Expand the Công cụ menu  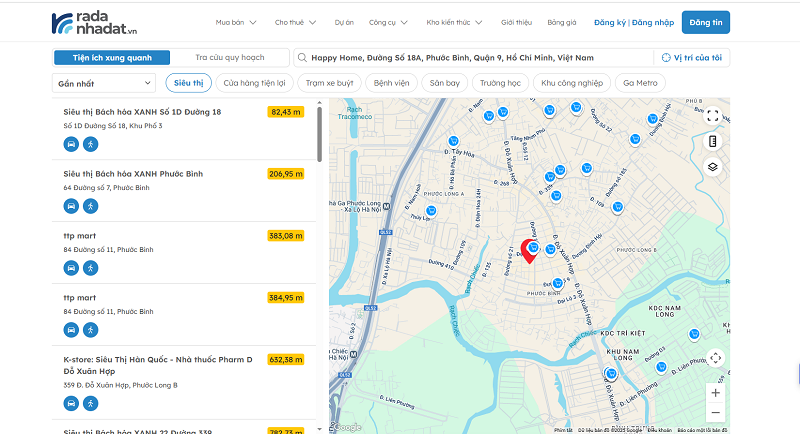coord(388,22)
